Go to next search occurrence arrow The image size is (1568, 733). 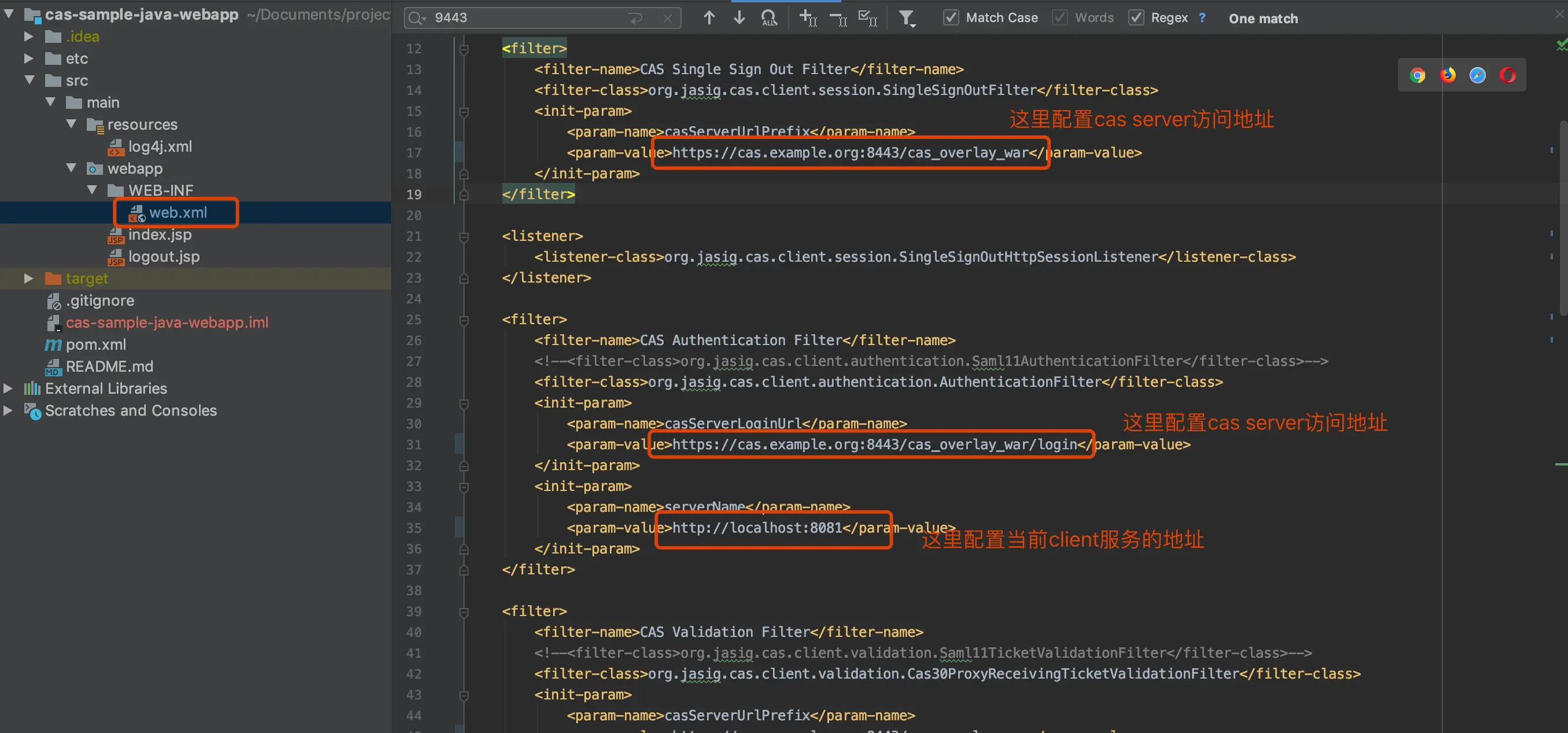coord(739,18)
